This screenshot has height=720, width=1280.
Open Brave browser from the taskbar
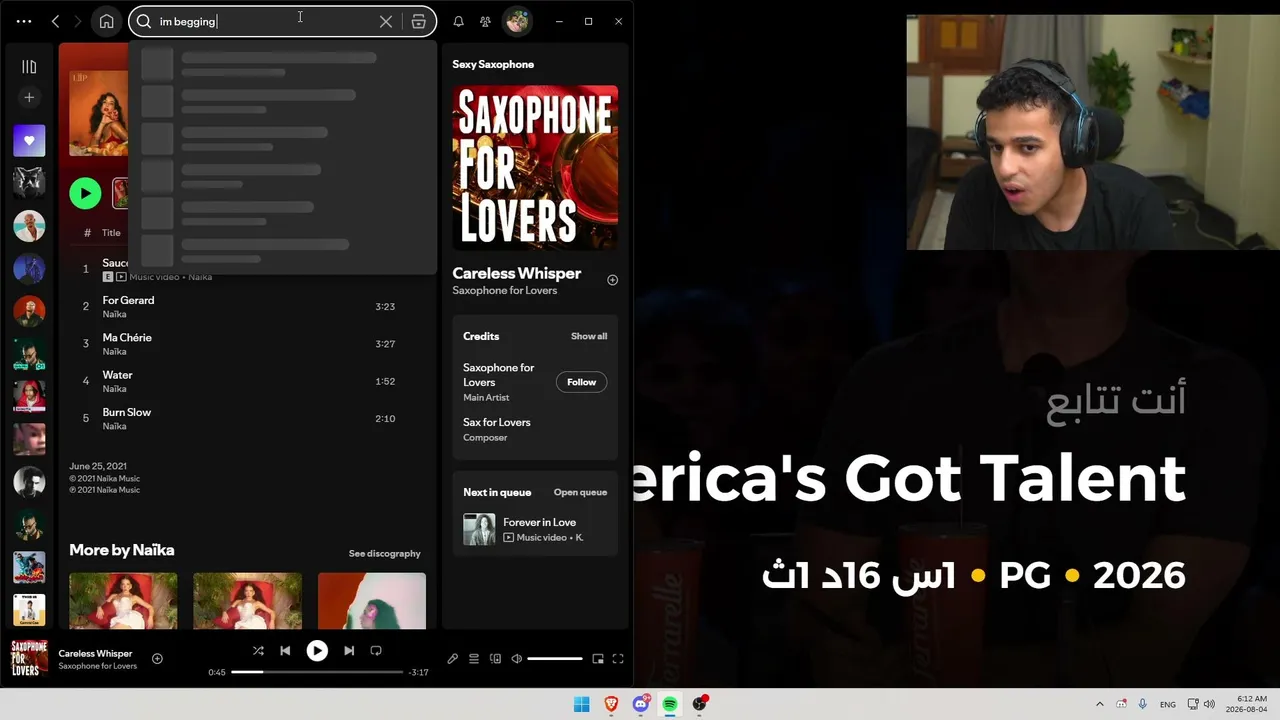pyautogui.click(x=611, y=704)
